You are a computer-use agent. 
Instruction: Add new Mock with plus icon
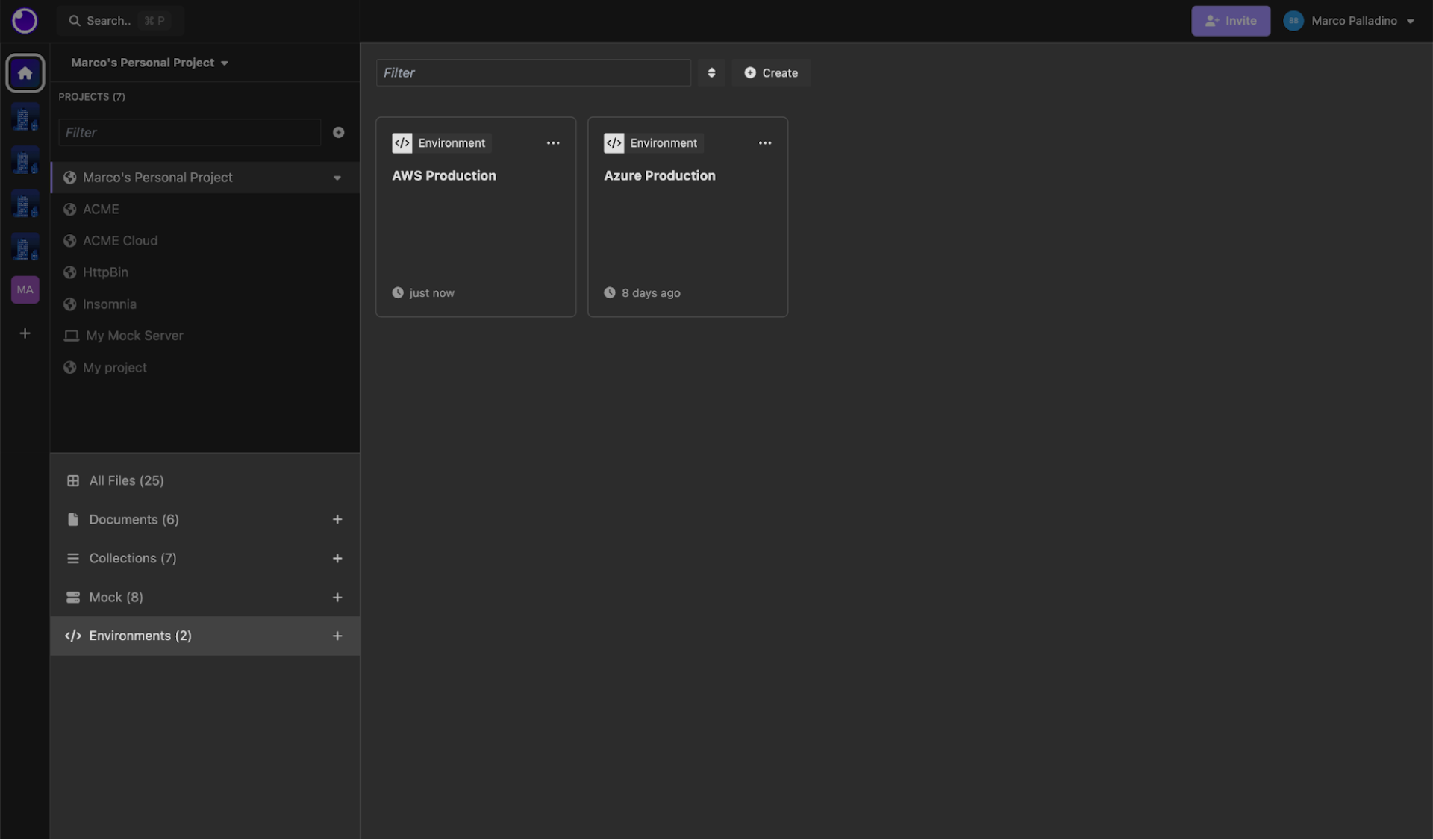pyautogui.click(x=337, y=598)
